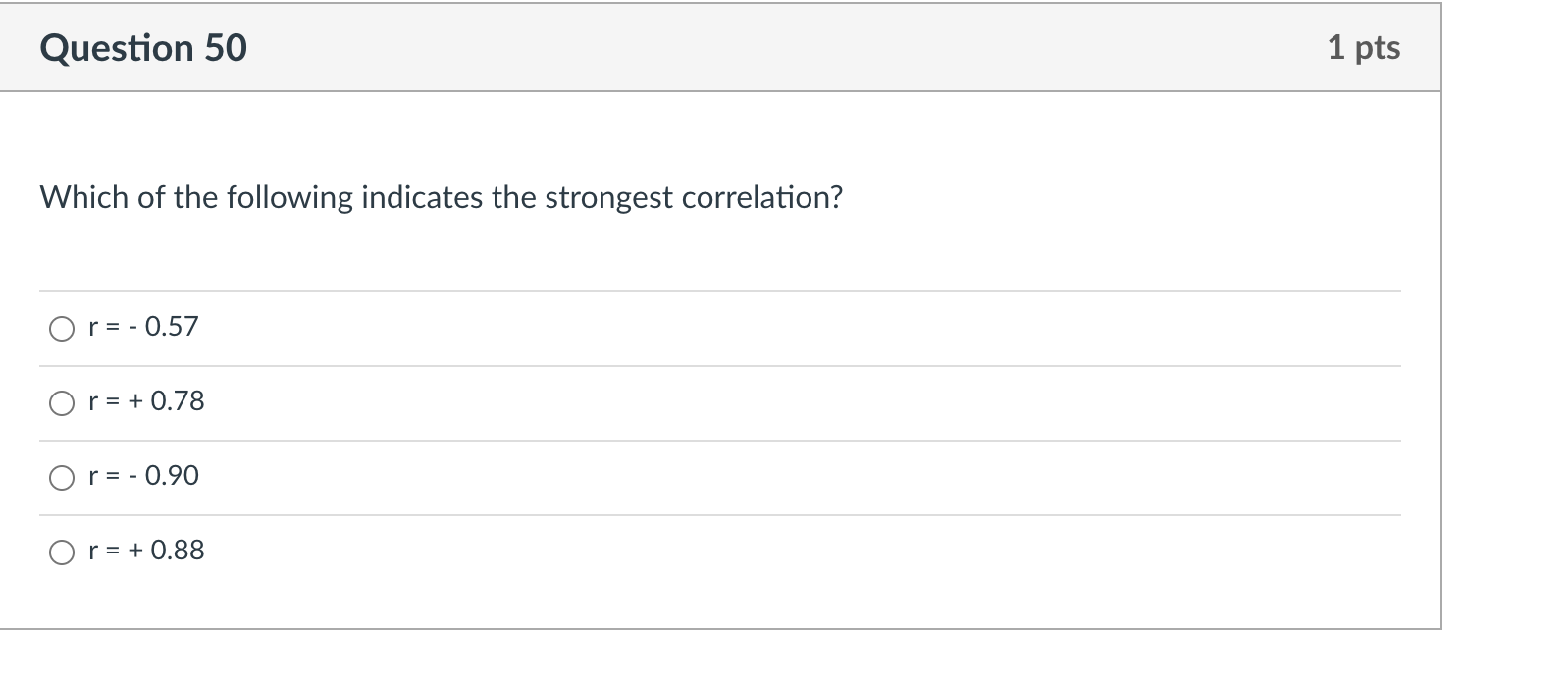Click the Question 50 heading
The height and width of the screenshot is (685, 1568).
tap(143, 46)
